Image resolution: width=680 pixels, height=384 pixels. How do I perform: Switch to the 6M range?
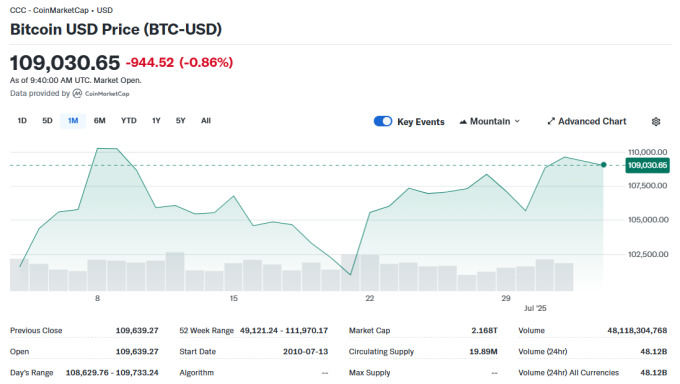[99, 121]
